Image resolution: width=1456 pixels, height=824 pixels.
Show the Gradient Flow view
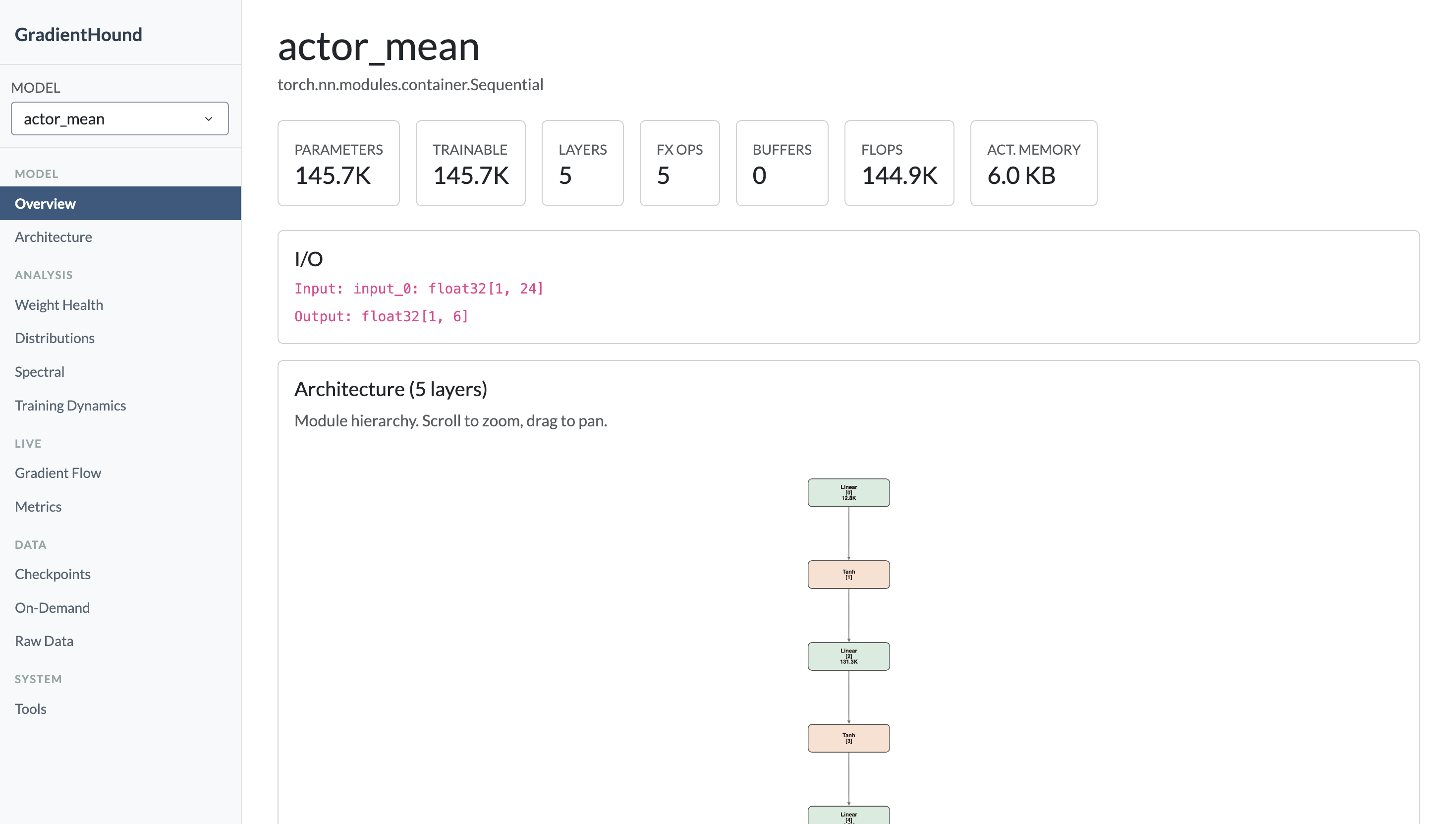57,473
